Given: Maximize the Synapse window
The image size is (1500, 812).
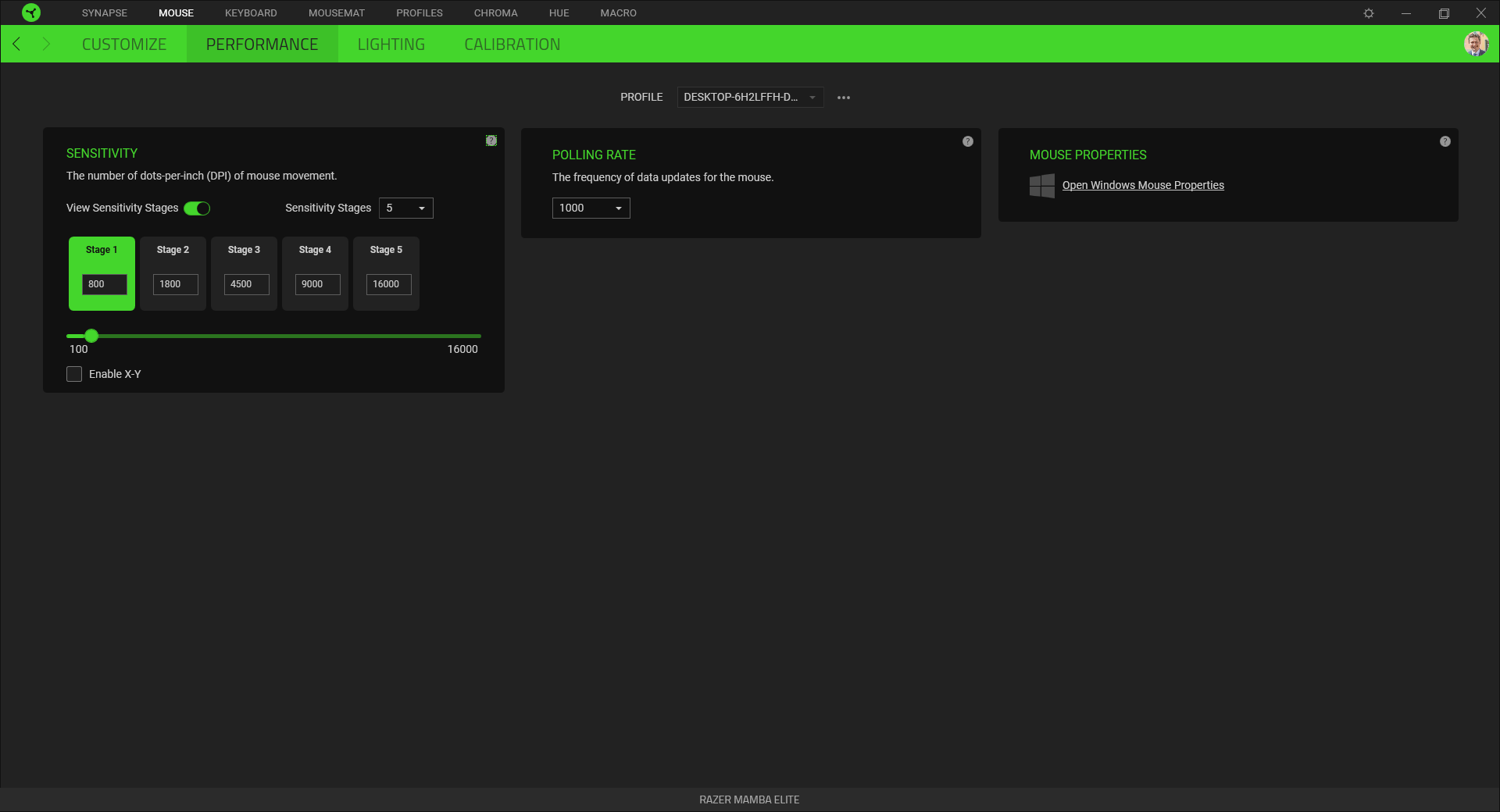Looking at the screenshot, I should pos(1444,13).
